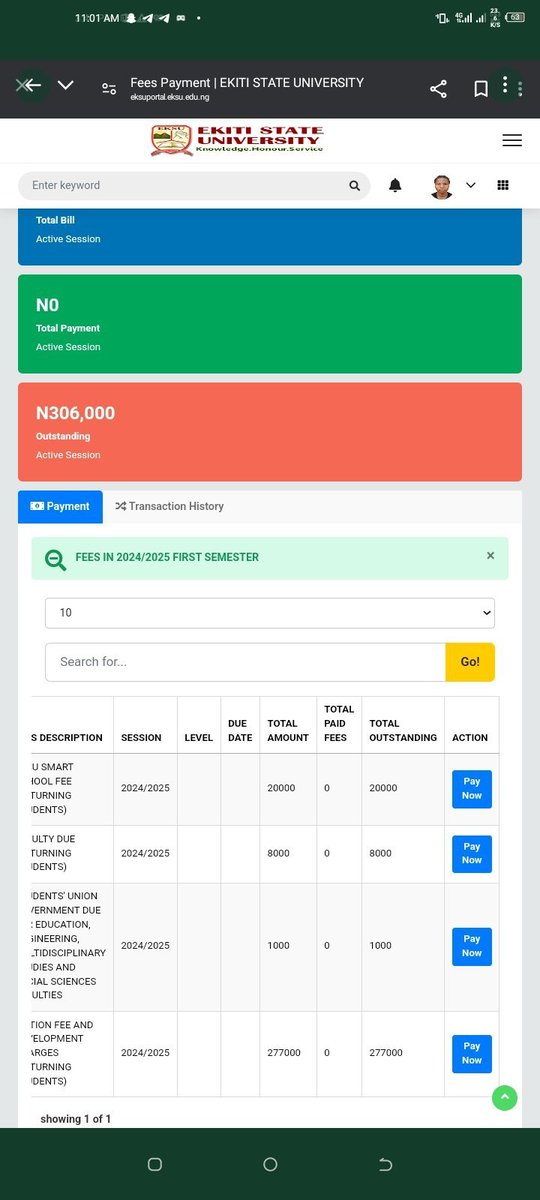Dismiss the fees semester alert
This screenshot has width=540, height=1200.
pos(490,555)
